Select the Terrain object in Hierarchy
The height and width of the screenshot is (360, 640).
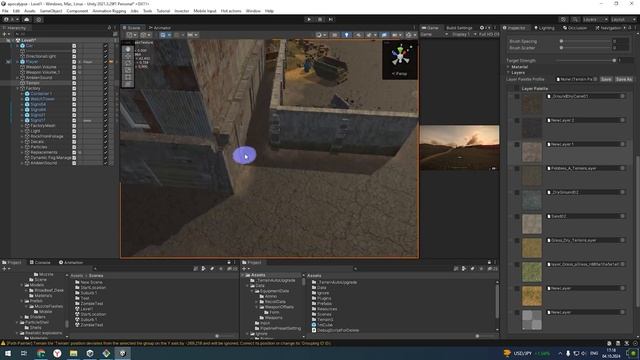coord(33,83)
